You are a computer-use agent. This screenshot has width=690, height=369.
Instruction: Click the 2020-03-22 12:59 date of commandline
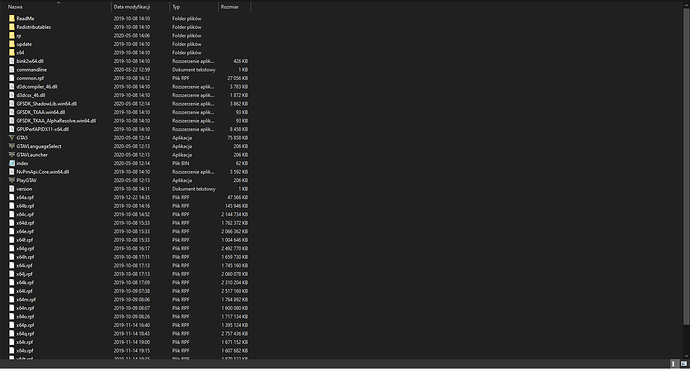pos(132,69)
